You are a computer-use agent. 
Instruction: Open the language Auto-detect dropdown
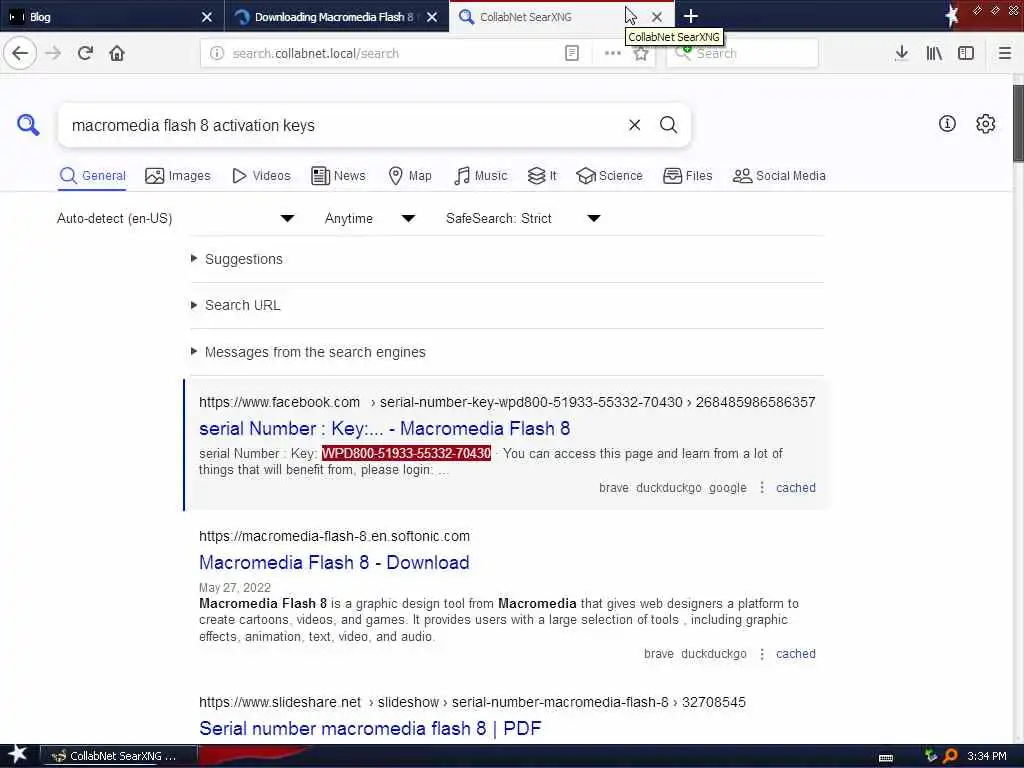pyautogui.click(x=176, y=218)
